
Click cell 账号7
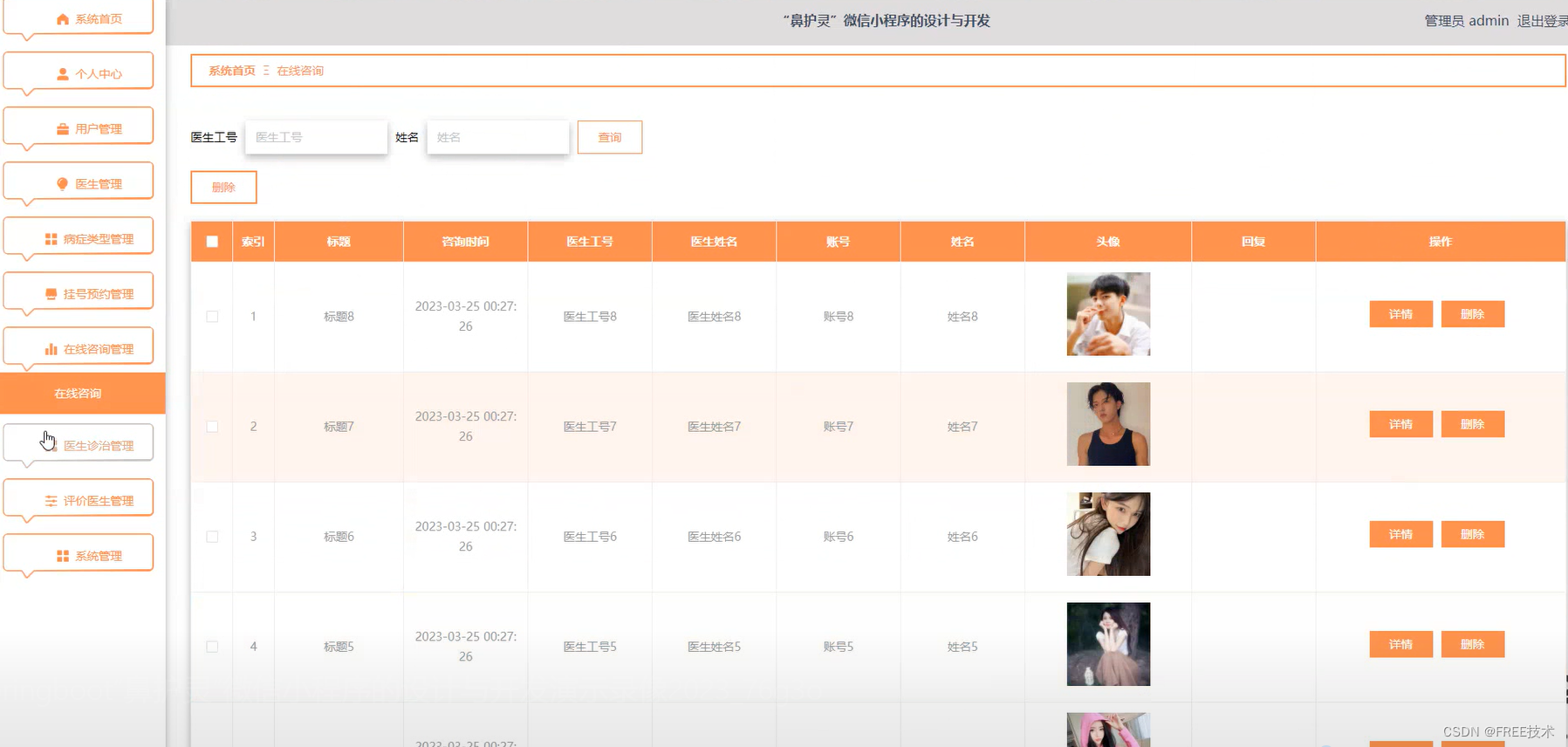tap(838, 427)
